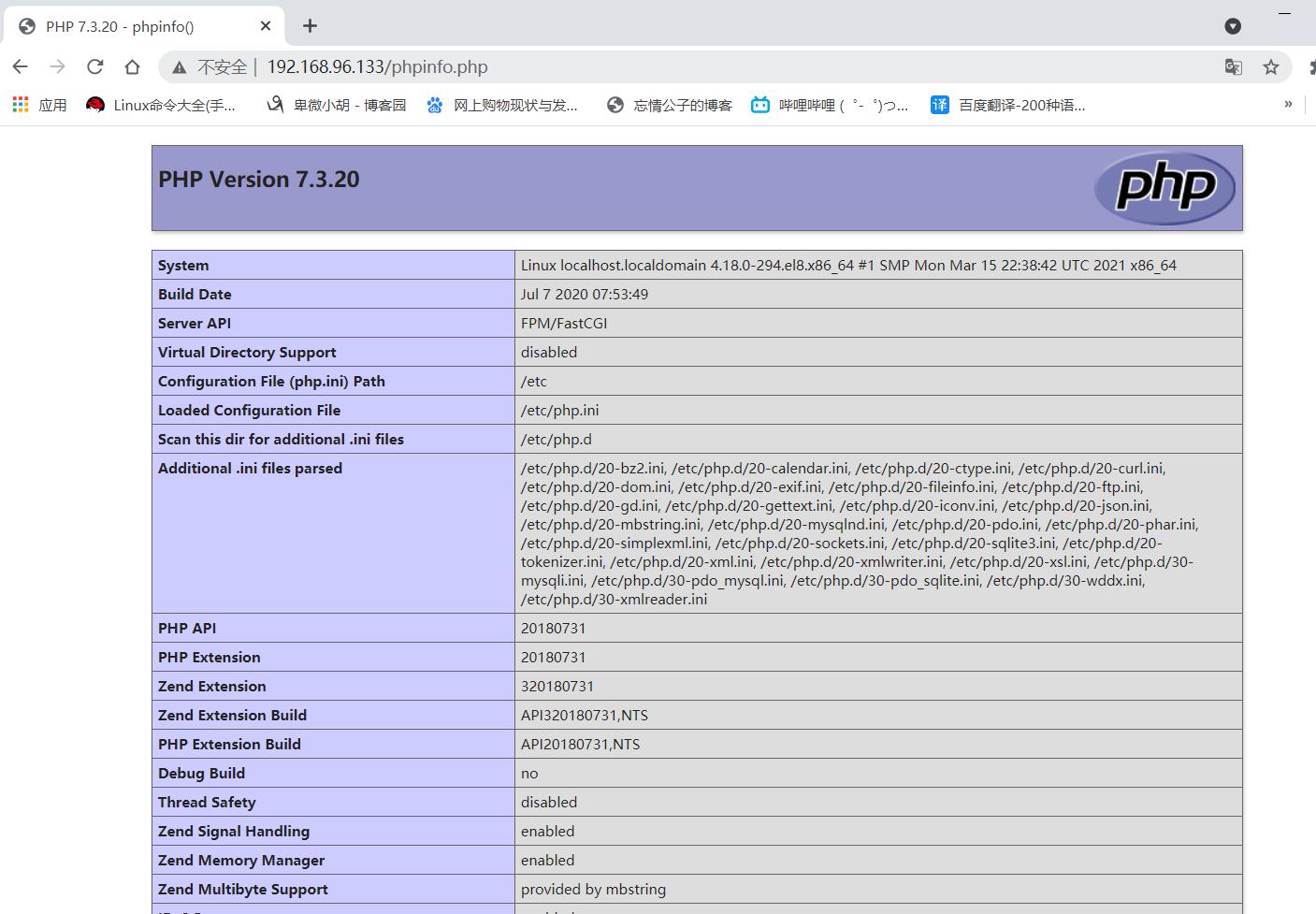Click the browser forward arrow
Viewport: 1316px width, 914px height.
[x=58, y=66]
